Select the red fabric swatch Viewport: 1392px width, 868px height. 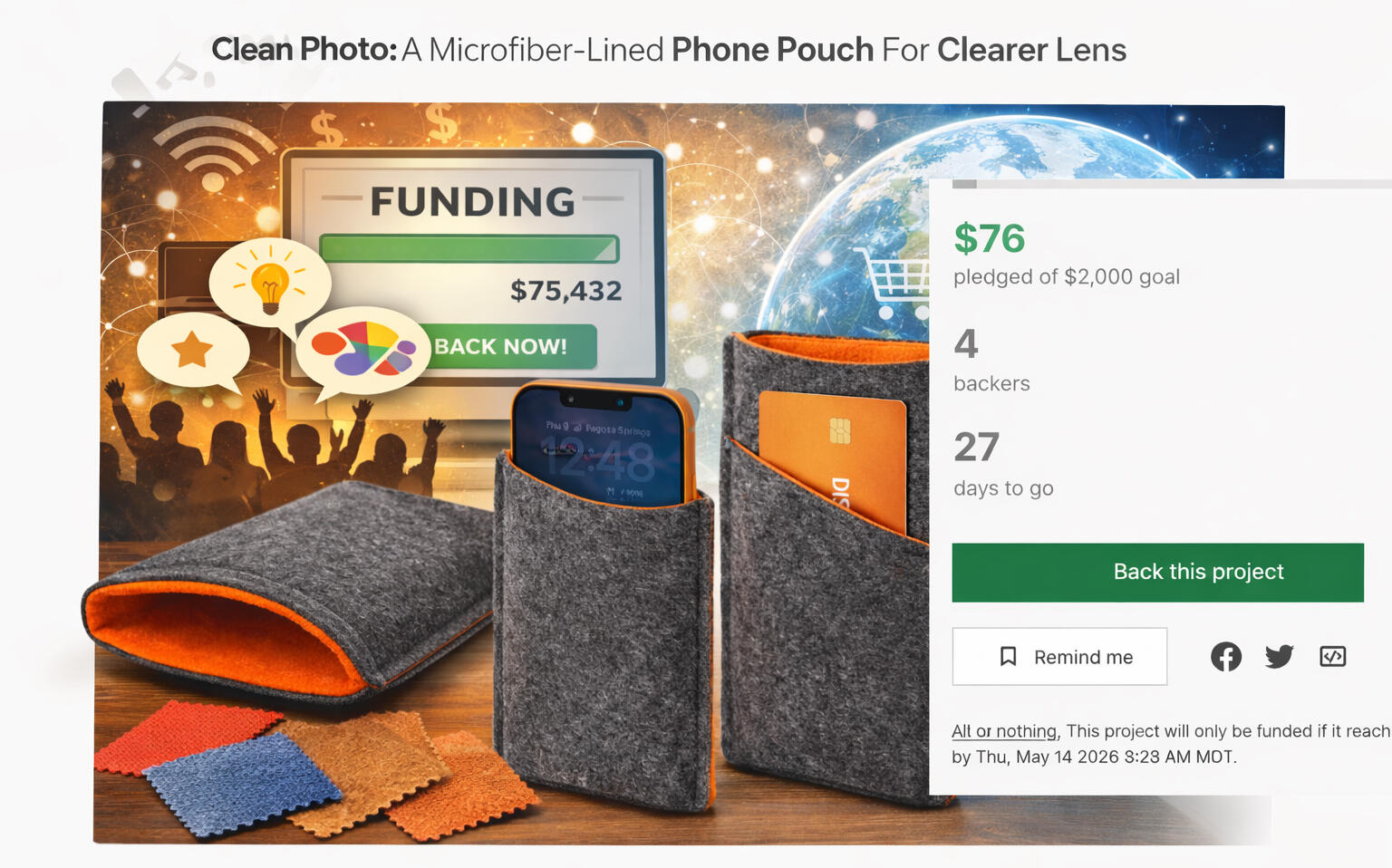pos(186,736)
